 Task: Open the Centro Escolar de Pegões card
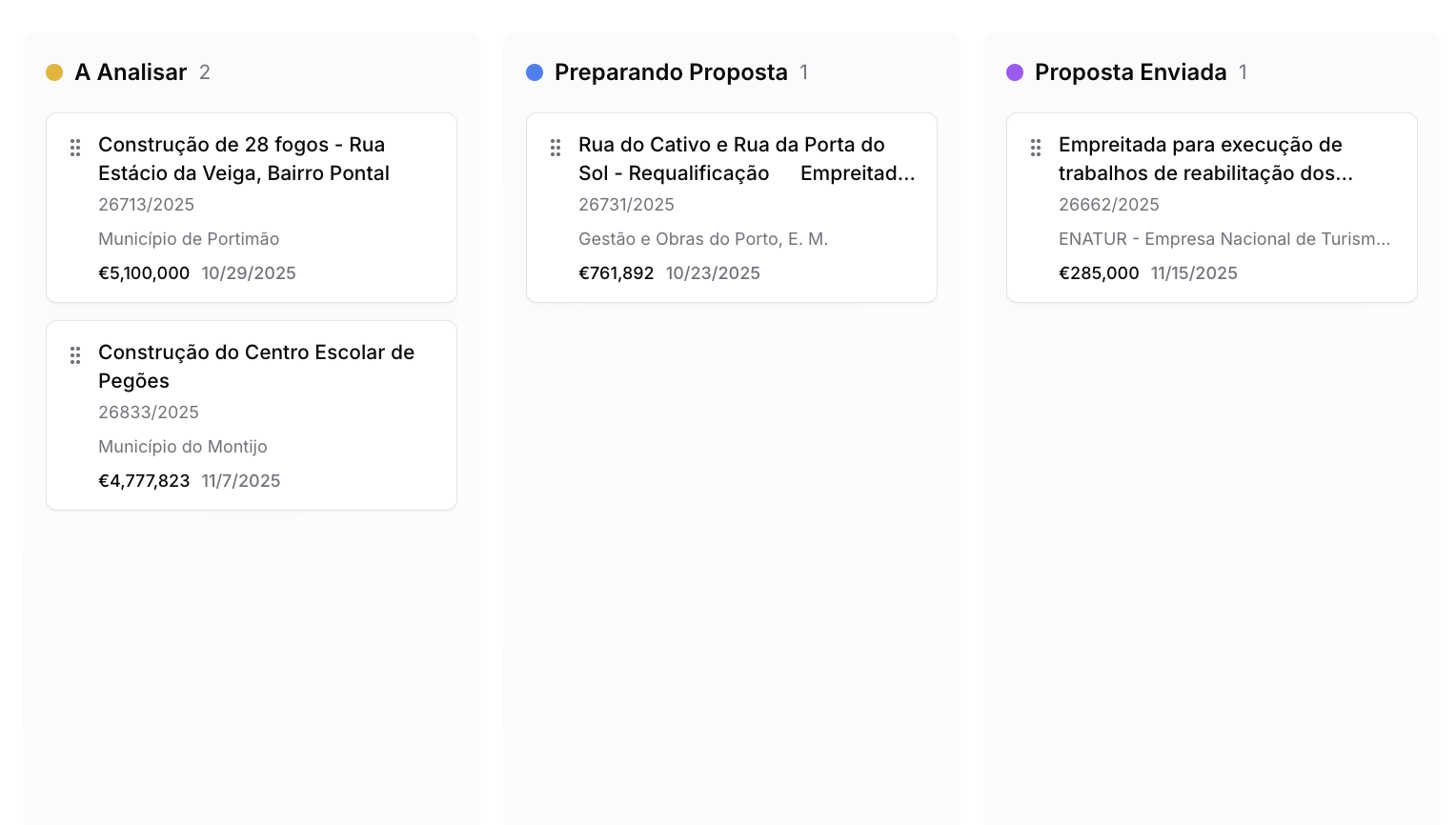tap(256, 367)
